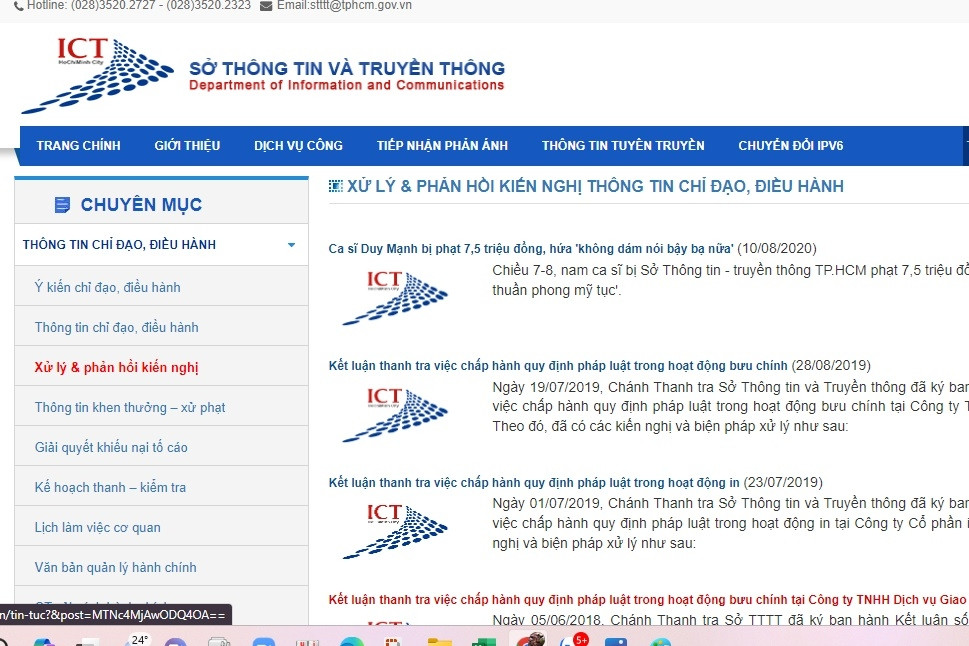Select CHUYỂN ĐỔI IPV6 menu item
Image resolution: width=969 pixels, height=646 pixels.
coord(790,146)
